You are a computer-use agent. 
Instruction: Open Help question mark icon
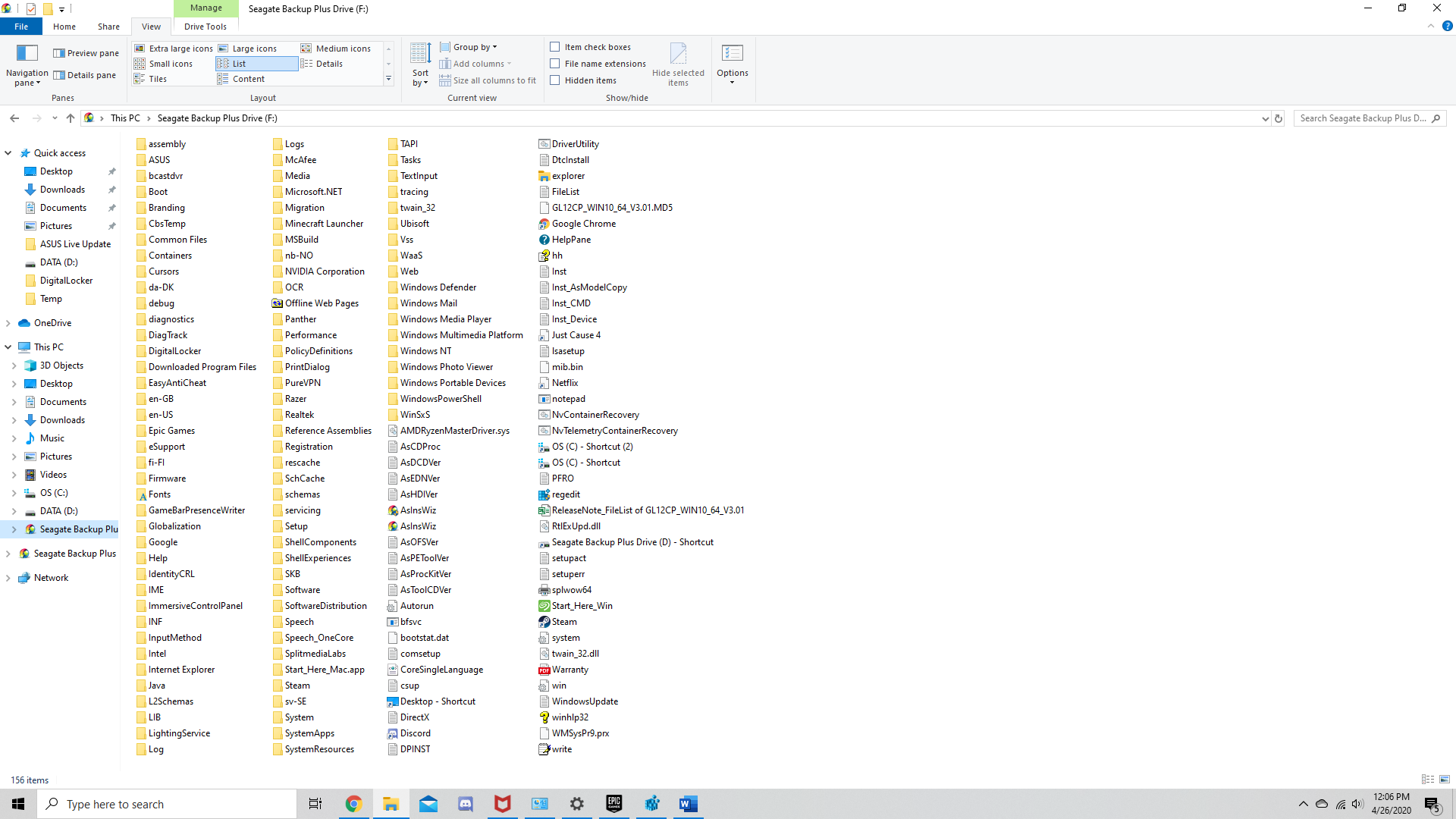(x=1447, y=26)
